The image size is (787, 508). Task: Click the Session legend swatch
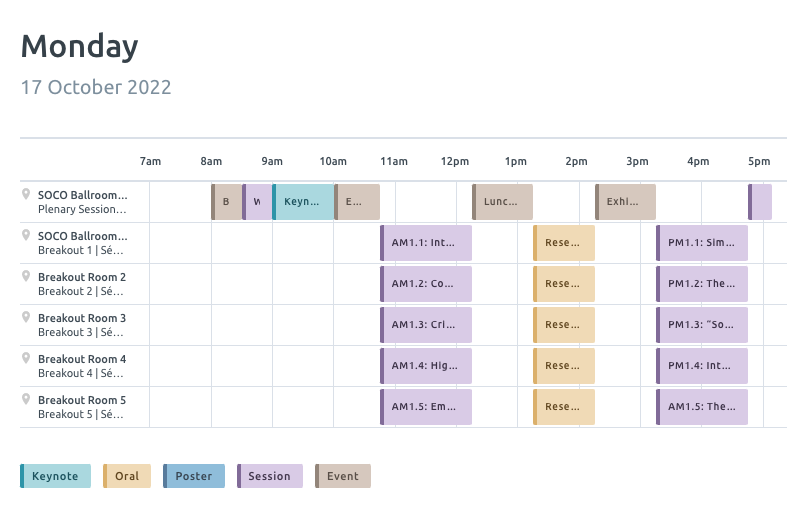click(x=270, y=476)
